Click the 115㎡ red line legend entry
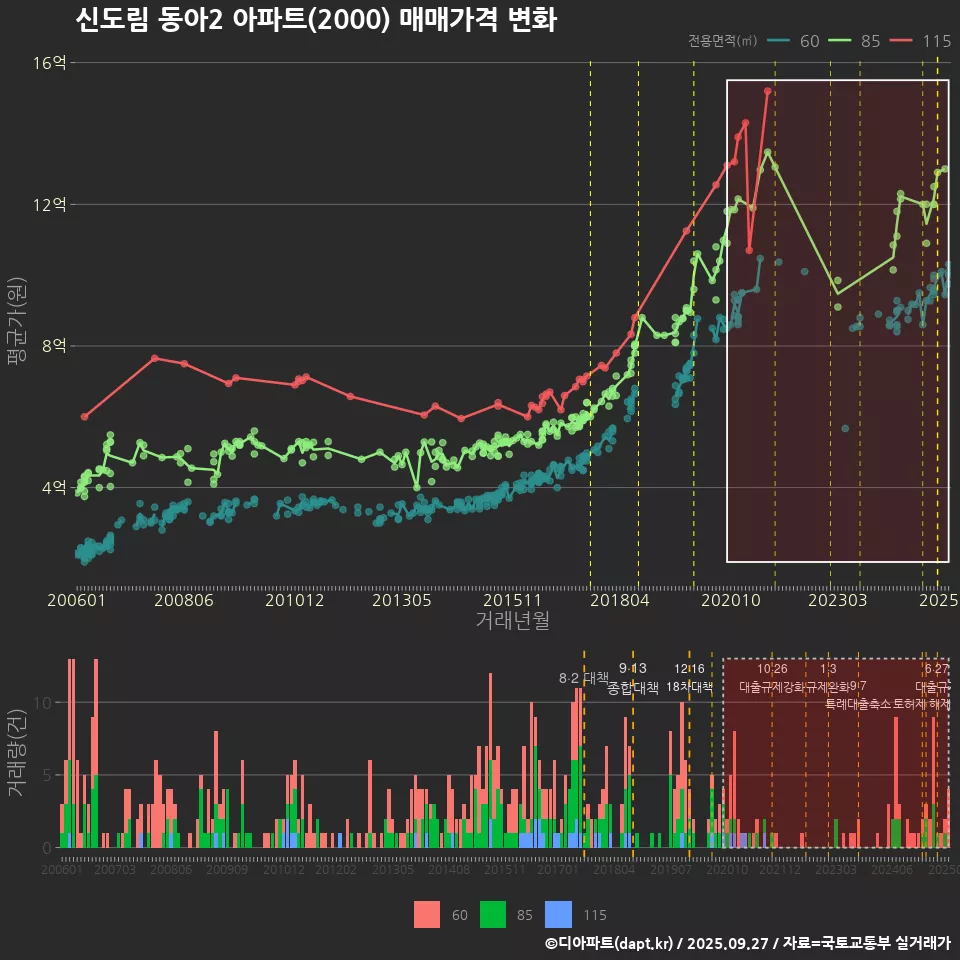Viewport: 960px width, 960px height. [922, 41]
